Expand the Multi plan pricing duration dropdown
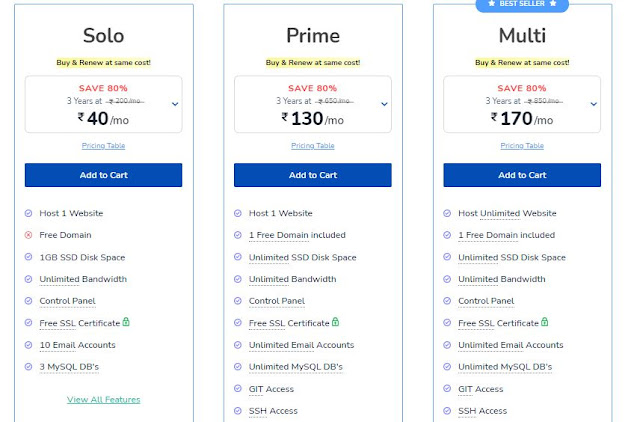Viewport: 640px width, 422px height. pyautogui.click(x=594, y=104)
